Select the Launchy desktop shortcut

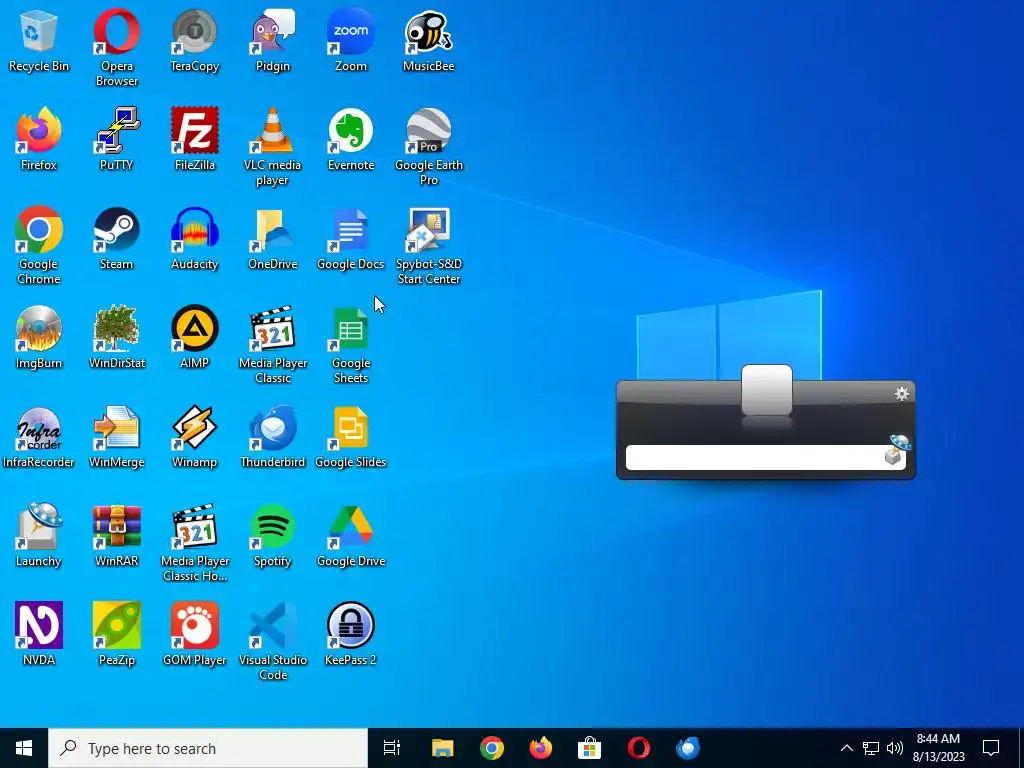(39, 536)
